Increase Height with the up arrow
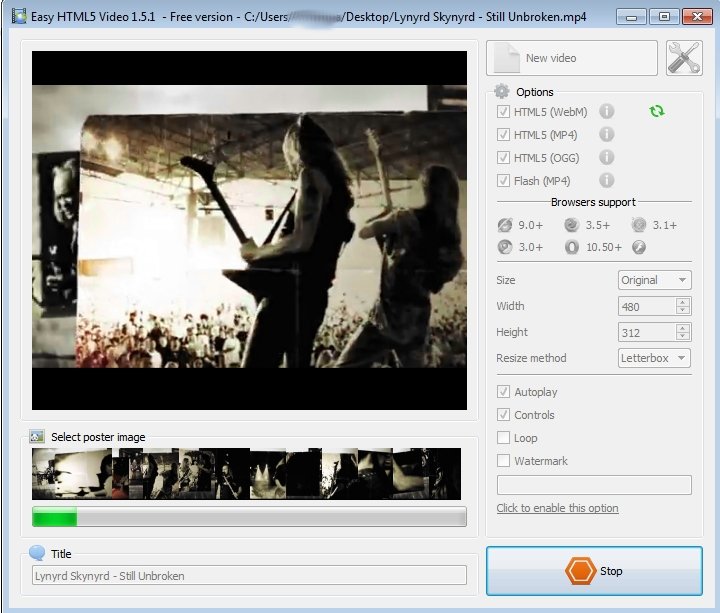This screenshot has height=613, width=720. (x=683, y=328)
